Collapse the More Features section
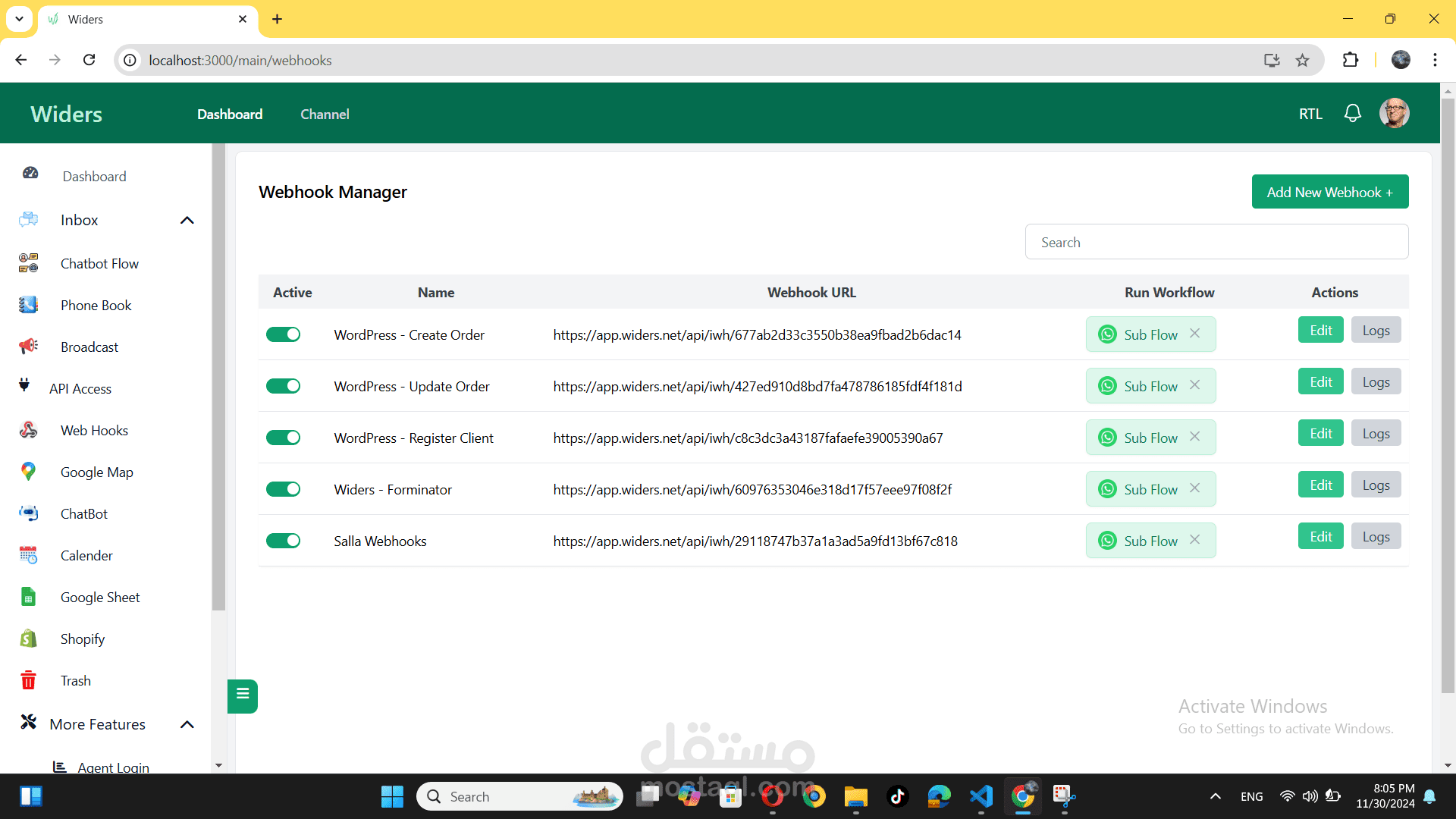 [187, 724]
